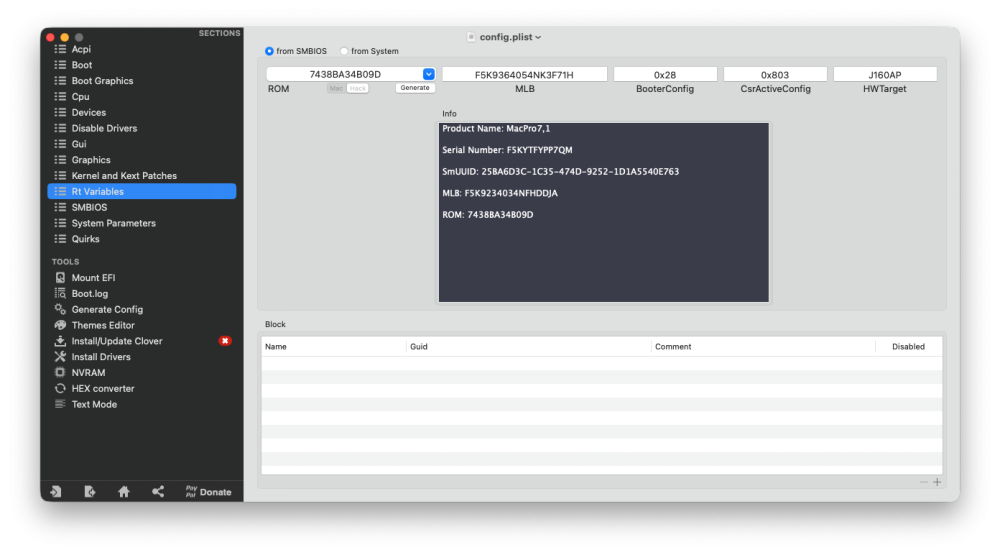The height and width of the screenshot is (555, 1000).
Task: Click the CsrActiveConfig field
Action: tap(775, 75)
